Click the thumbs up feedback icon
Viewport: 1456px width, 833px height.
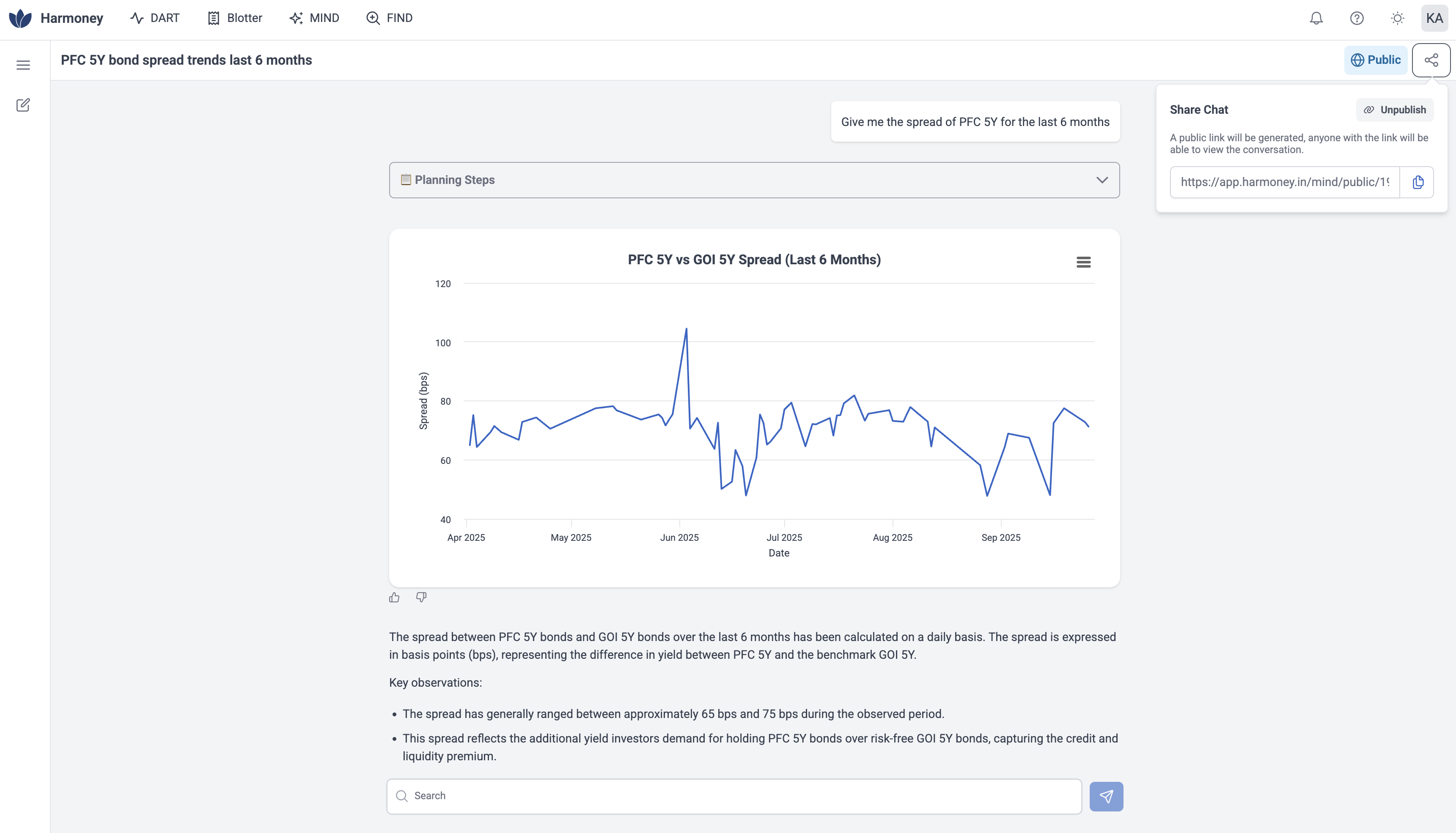pyautogui.click(x=394, y=597)
